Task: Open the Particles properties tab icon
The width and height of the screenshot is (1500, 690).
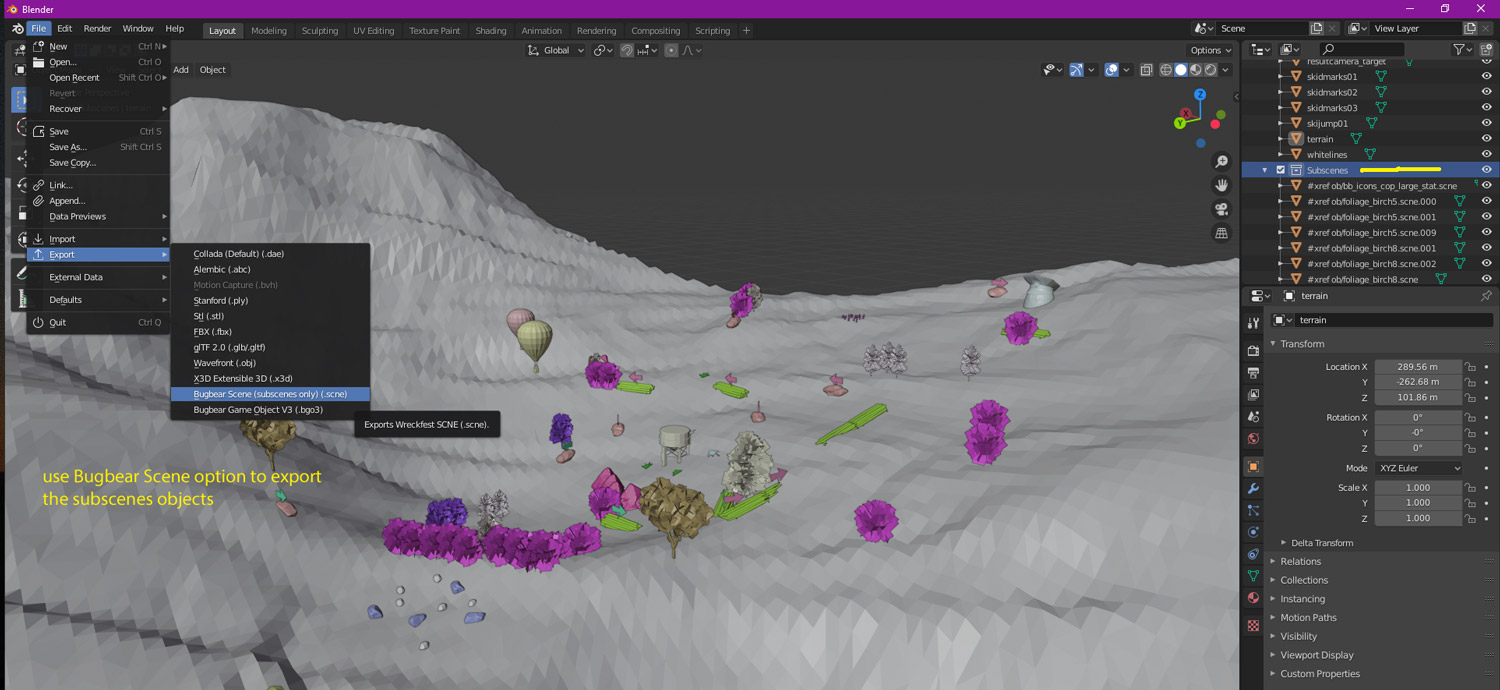Action: (1253, 511)
